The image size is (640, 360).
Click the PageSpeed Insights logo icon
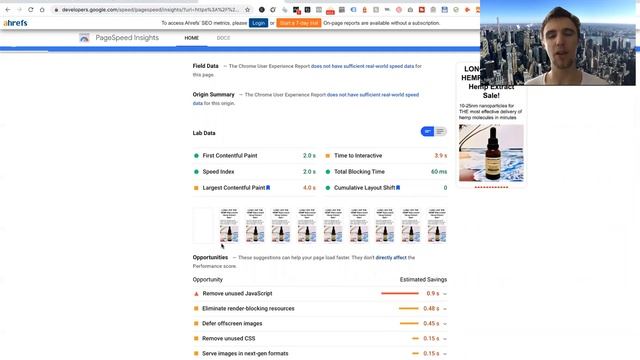[84, 38]
